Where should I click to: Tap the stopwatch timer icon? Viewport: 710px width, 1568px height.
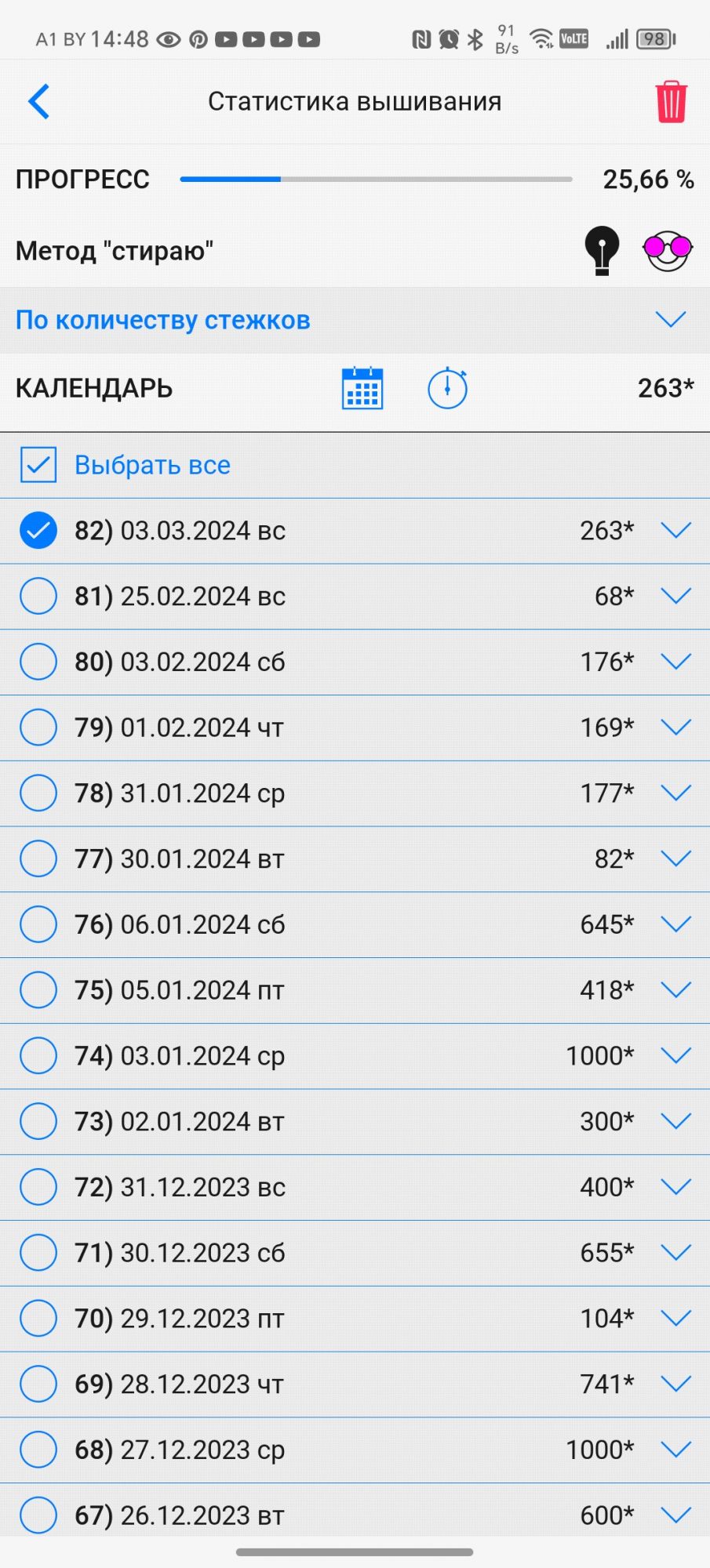[x=447, y=388]
